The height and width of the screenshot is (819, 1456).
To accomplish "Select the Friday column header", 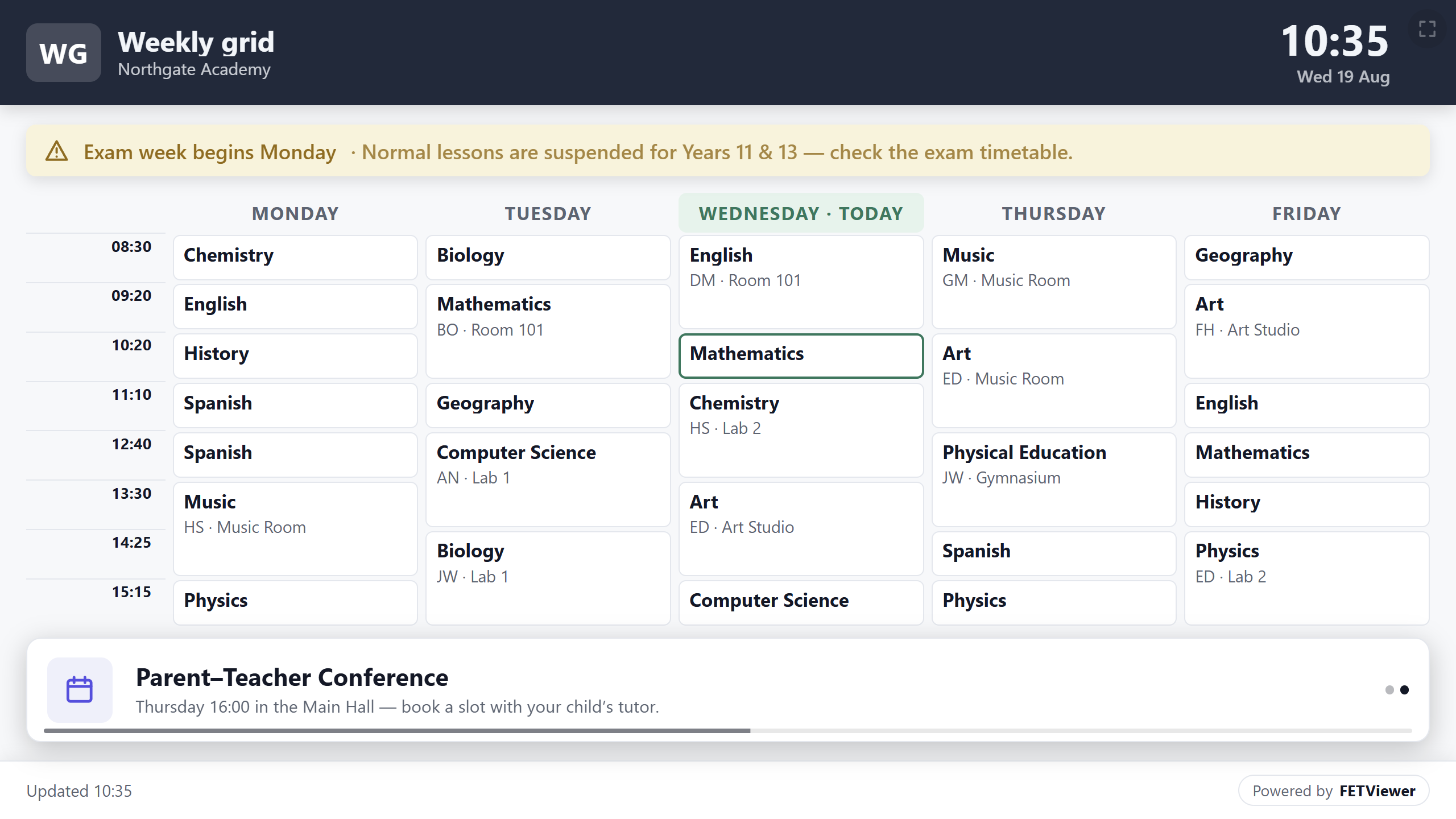I will 1307,213.
